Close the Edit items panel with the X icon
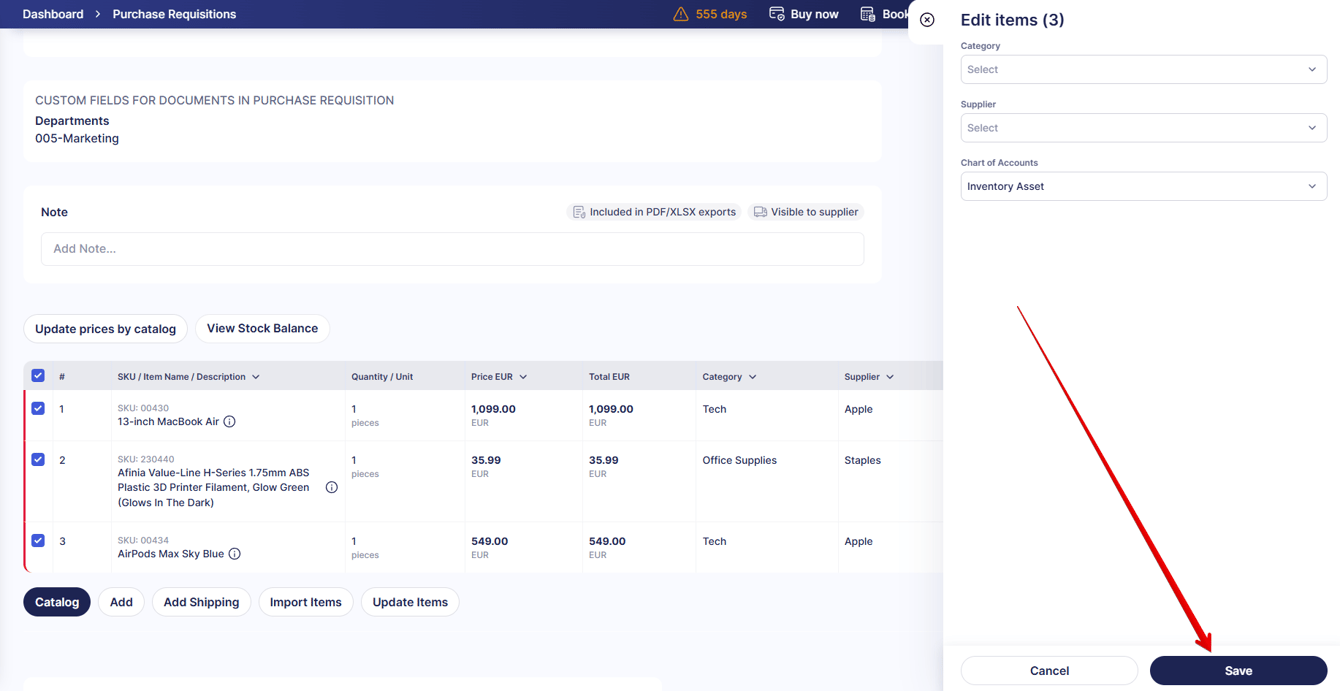The image size is (1340, 691). (927, 19)
